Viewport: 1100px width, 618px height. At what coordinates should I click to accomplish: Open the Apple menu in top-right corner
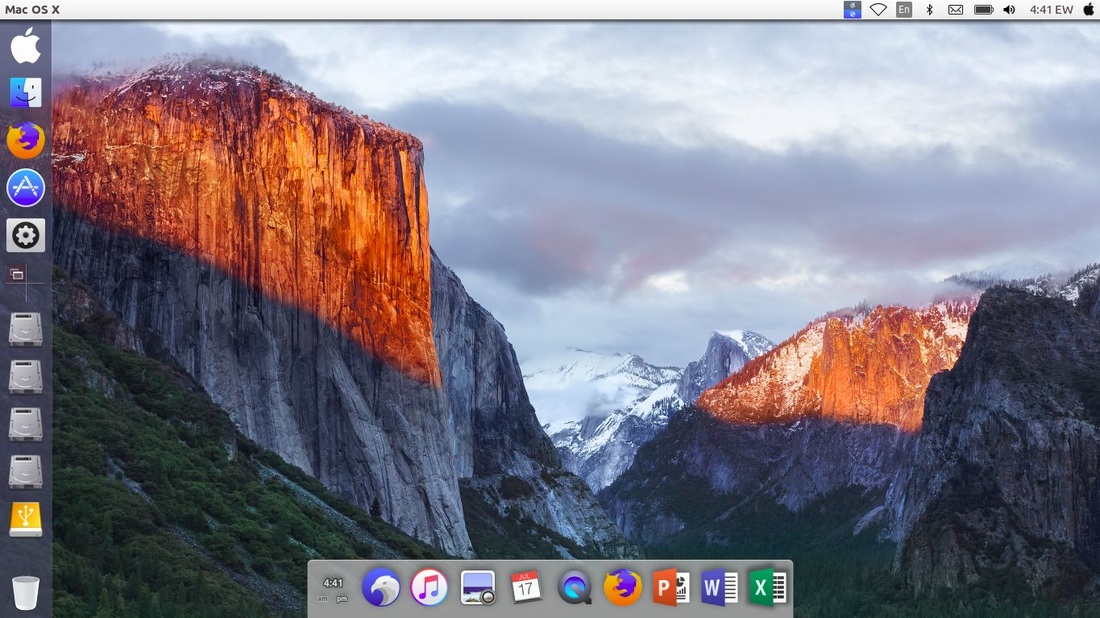(x=1087, y=9)
